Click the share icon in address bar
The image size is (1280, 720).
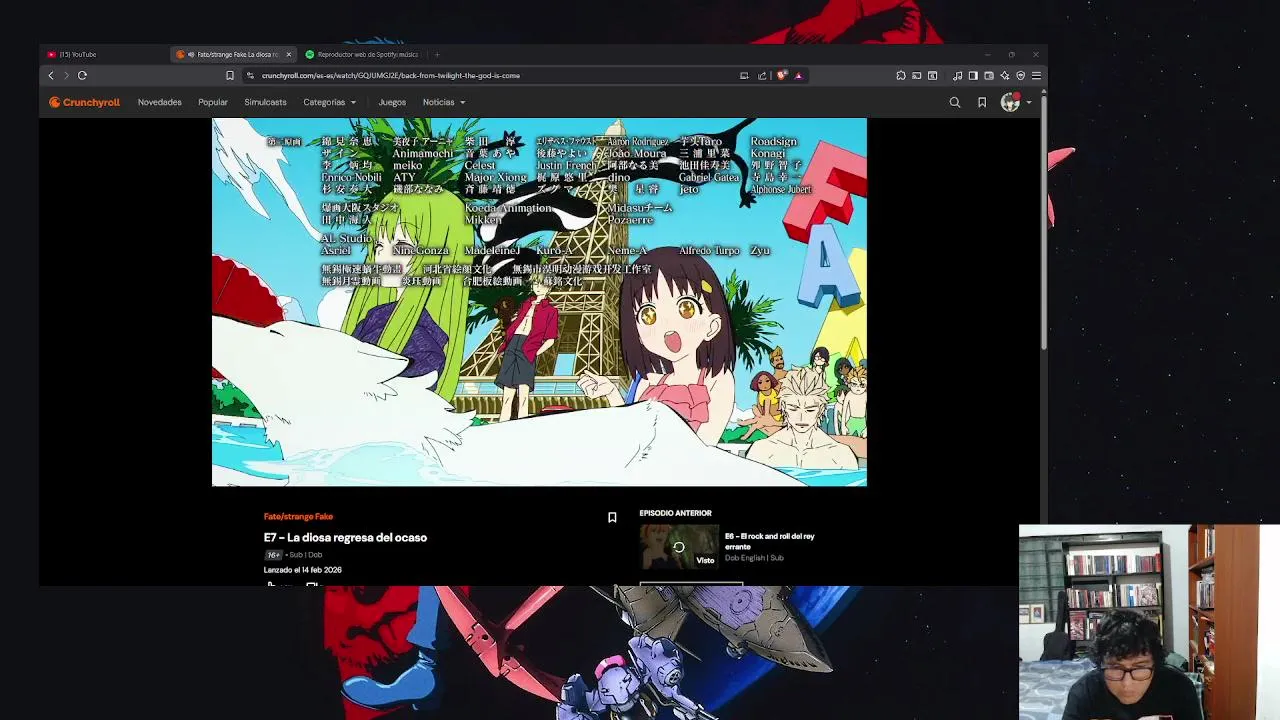point(762,75)
